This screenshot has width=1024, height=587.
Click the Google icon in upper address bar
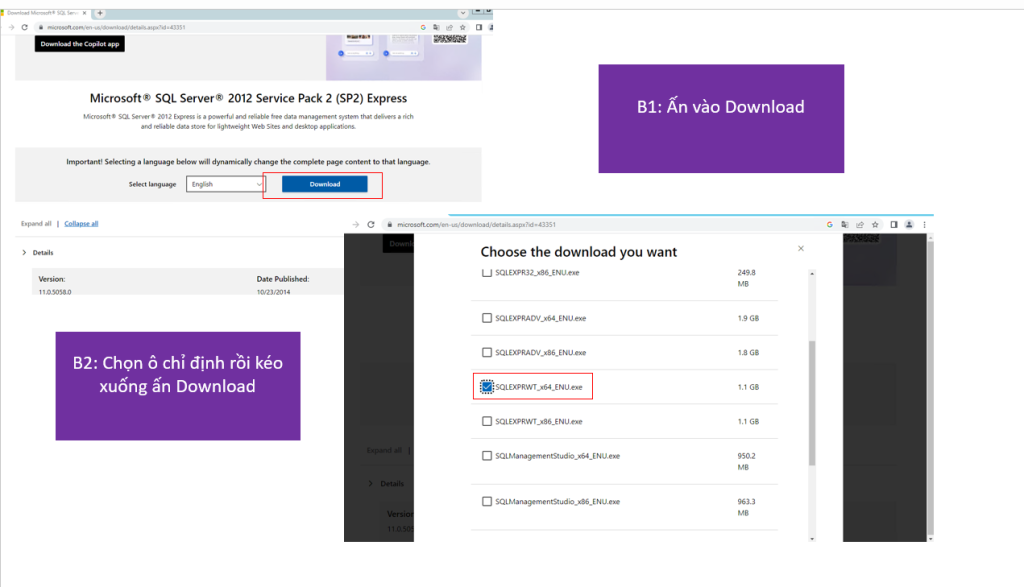click(x=423, y=27)
